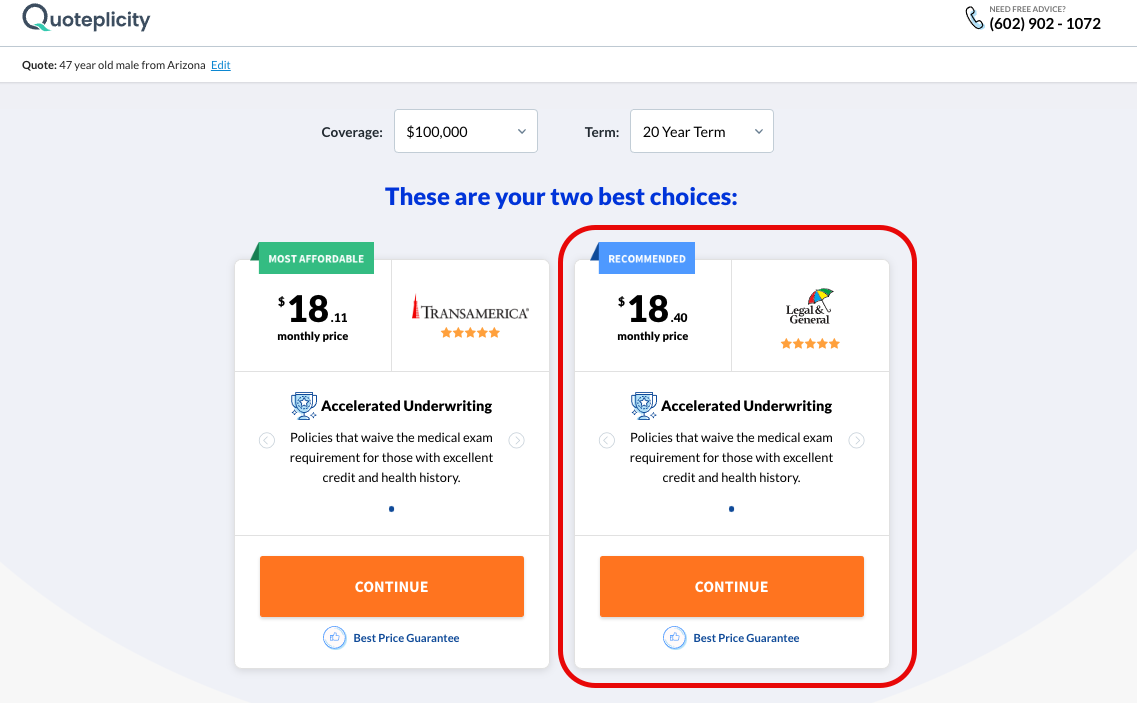1137x703 pixels.
Task: Open the 20 Year Term dropdown
Action: (x=701, y=131)
